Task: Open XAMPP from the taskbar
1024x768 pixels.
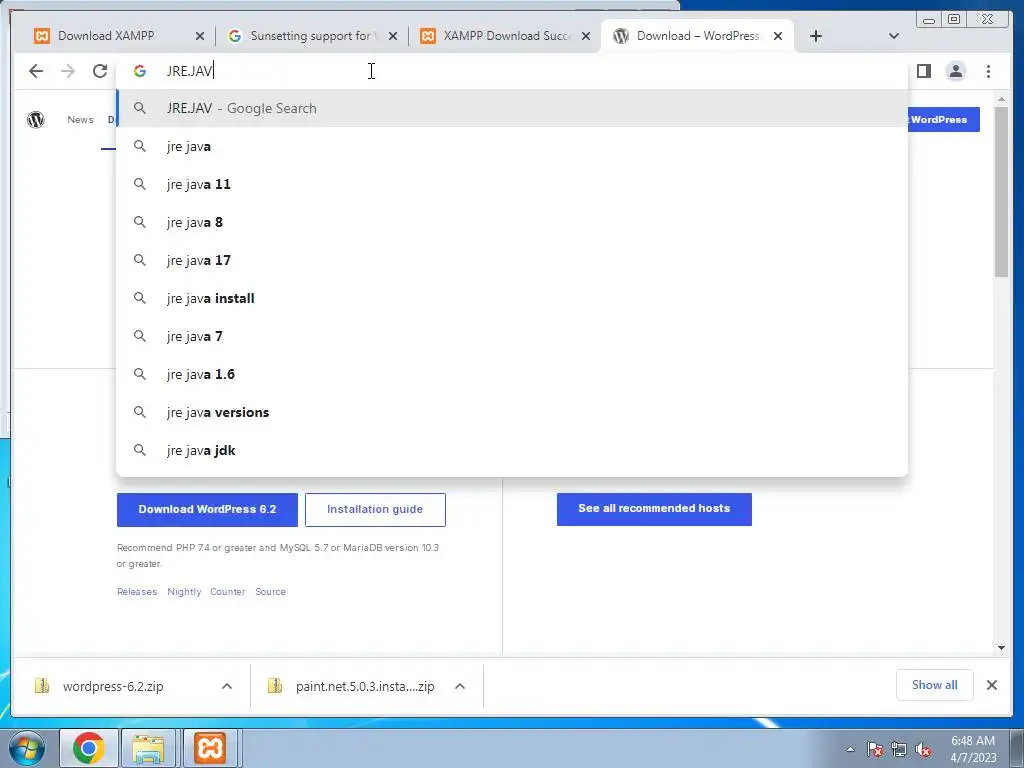Action: point(210,748)
